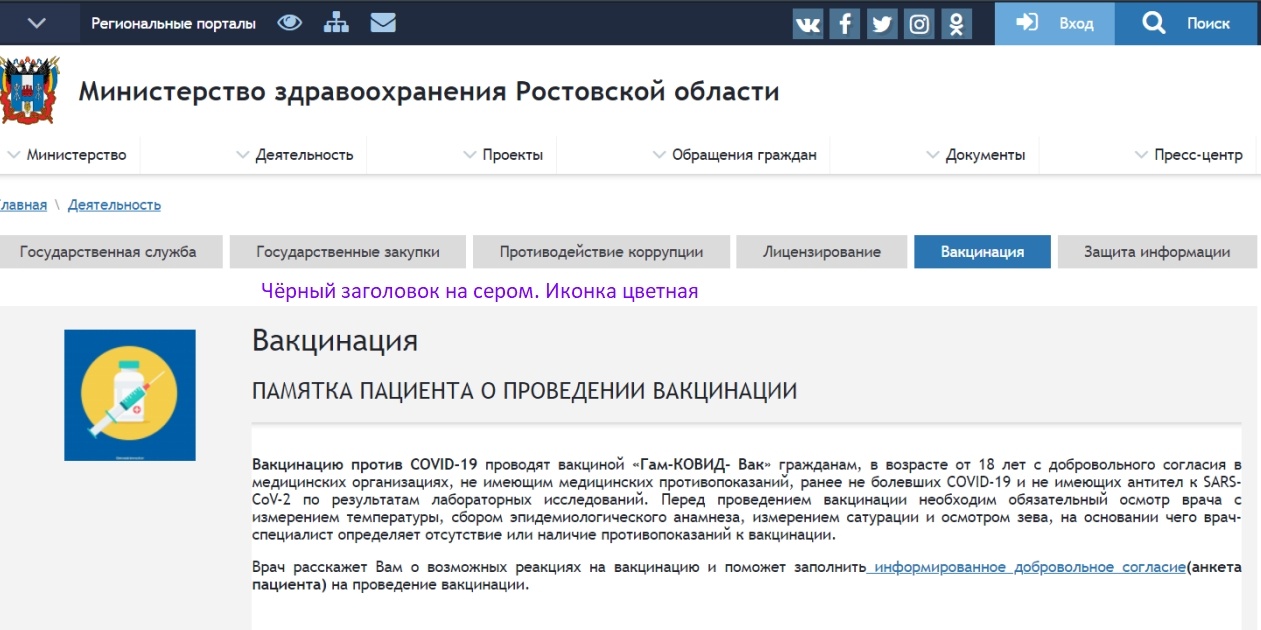1261x630 pixels.
Task: Expand the Обращения граждан menu
Action: click(x=735, y=155)
